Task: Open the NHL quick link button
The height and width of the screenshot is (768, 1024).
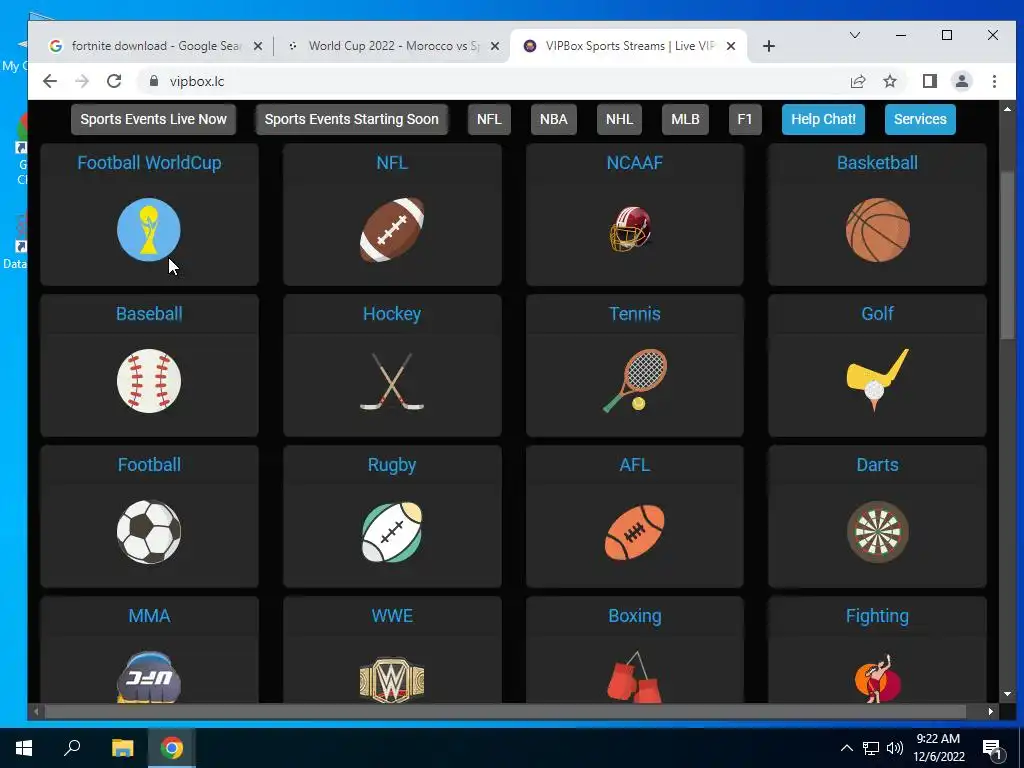Action: tap(619, 120)
